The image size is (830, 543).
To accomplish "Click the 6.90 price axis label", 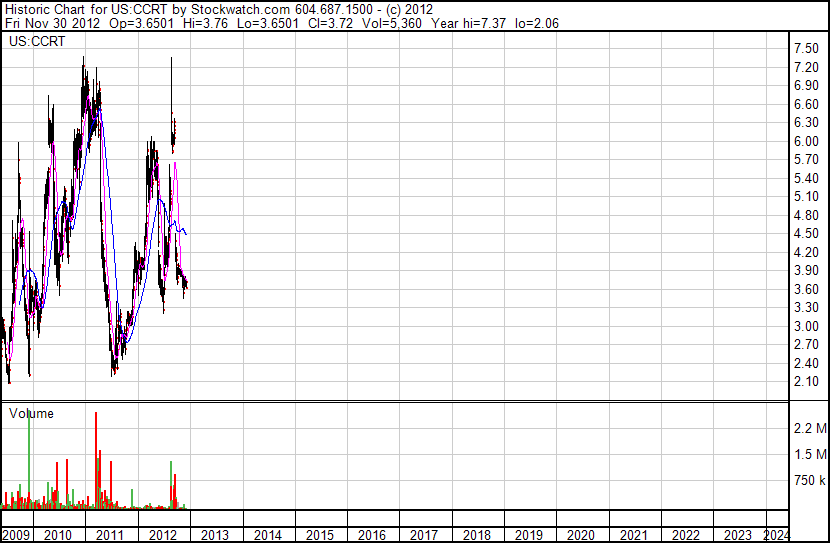I will pyautogui.click(x=806, y=86).
